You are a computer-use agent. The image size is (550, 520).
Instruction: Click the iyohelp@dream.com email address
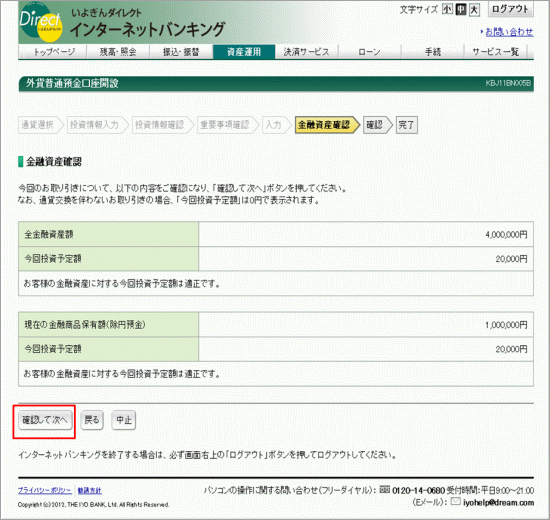pyautogui.click(x=498, y=503)
